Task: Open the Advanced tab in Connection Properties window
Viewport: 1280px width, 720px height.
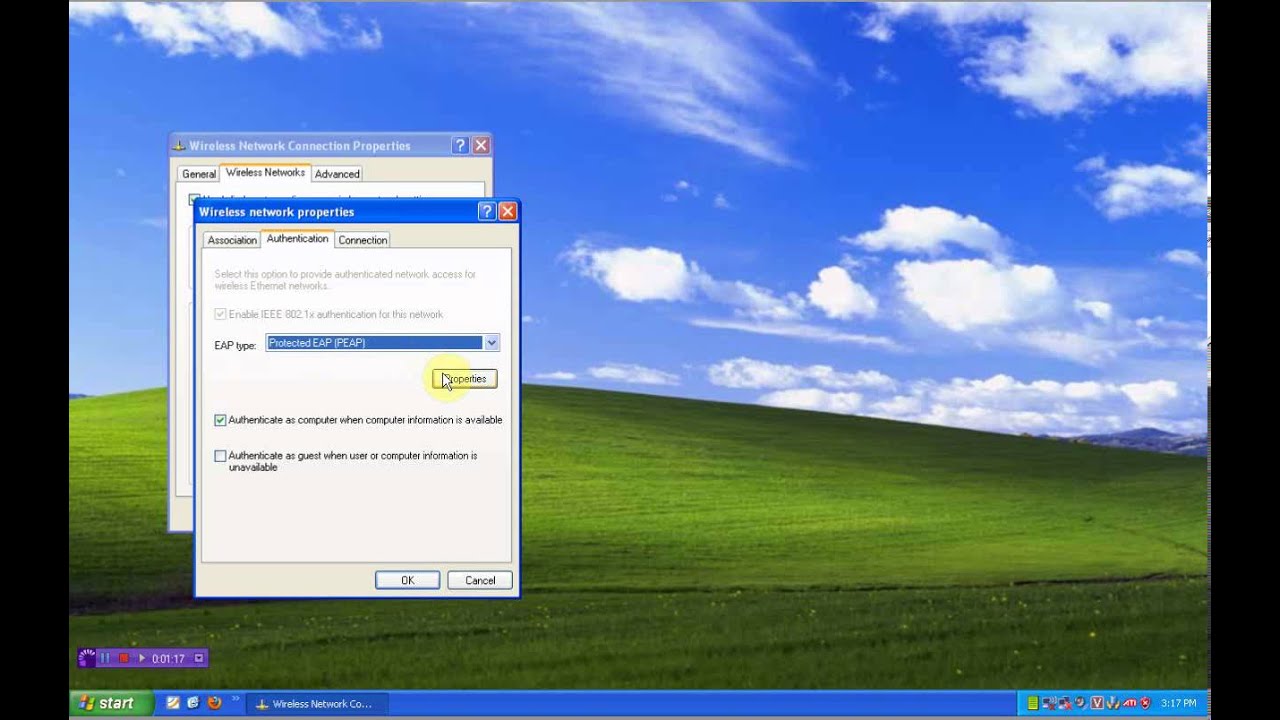Action: [337, 174]
